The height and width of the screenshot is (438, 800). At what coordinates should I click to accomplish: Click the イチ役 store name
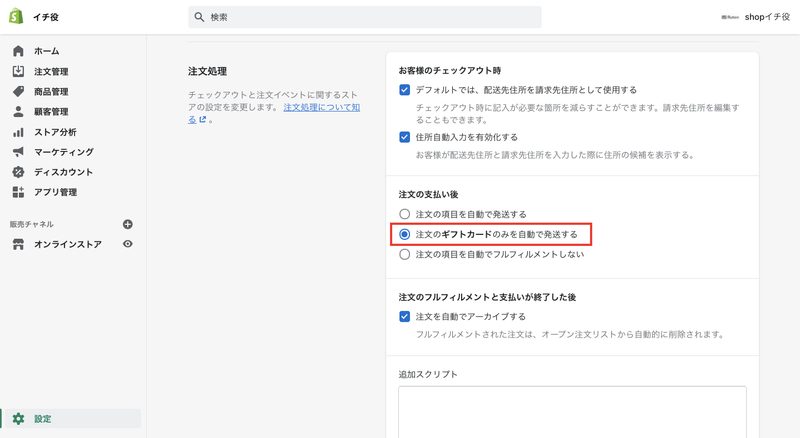click(x=45, y=17)
